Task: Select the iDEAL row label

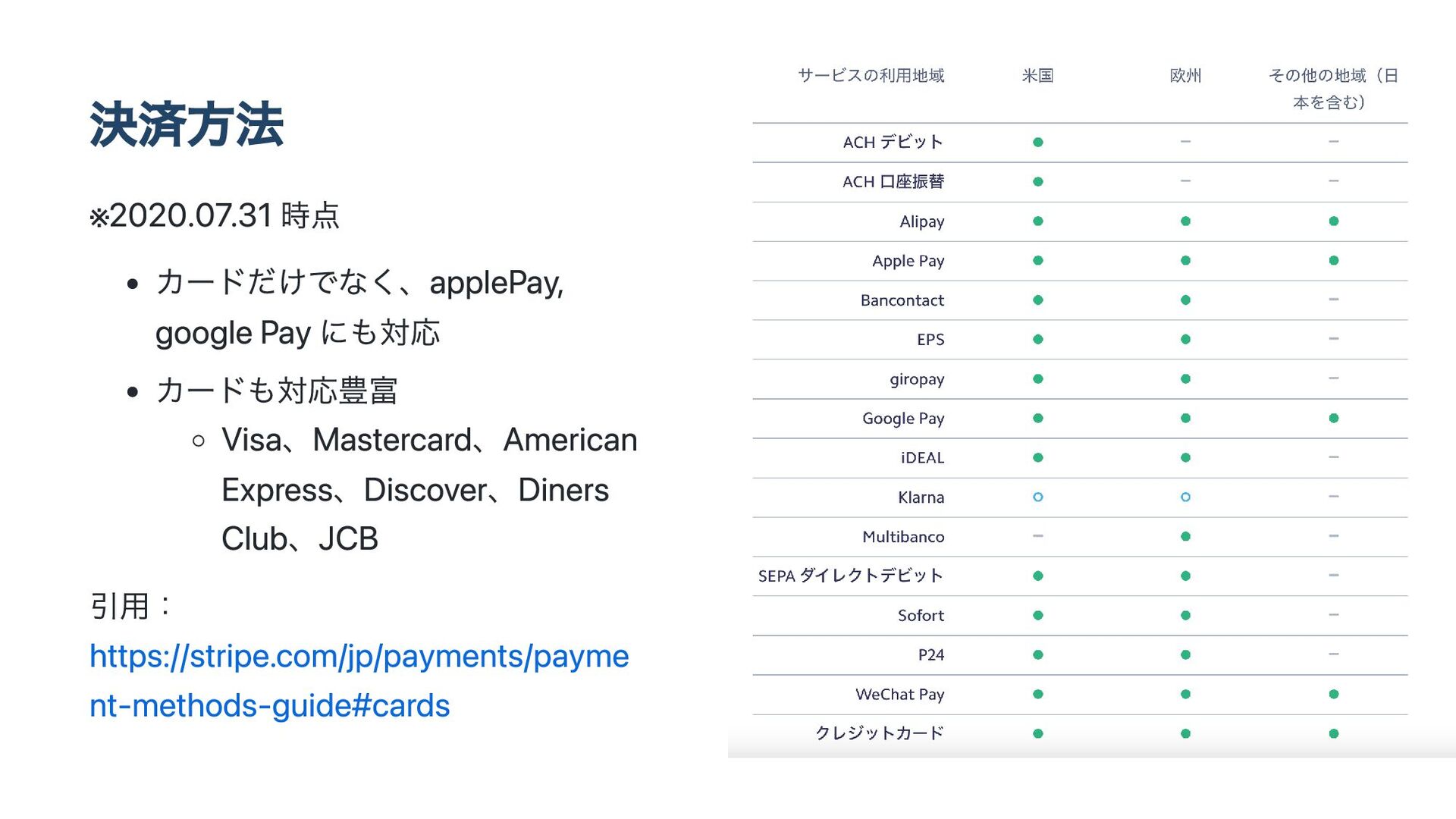Action: 922,458
